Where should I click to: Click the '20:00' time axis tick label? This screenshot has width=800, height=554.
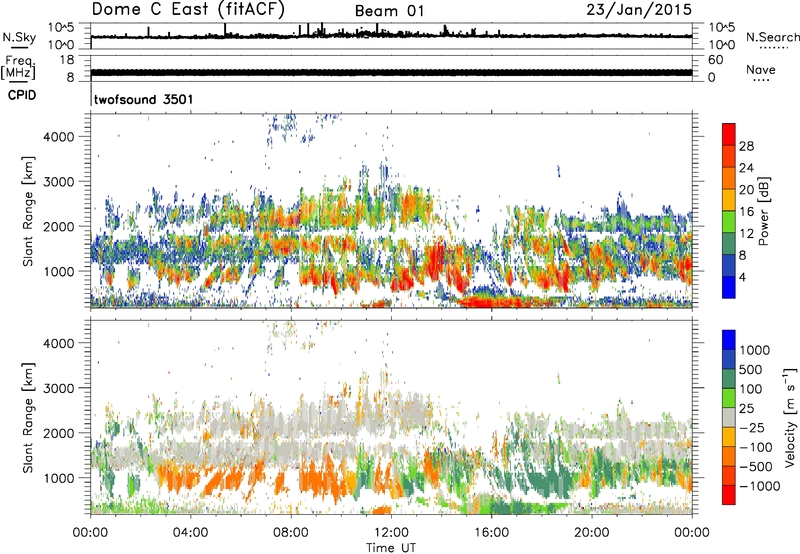coord(591,532)
